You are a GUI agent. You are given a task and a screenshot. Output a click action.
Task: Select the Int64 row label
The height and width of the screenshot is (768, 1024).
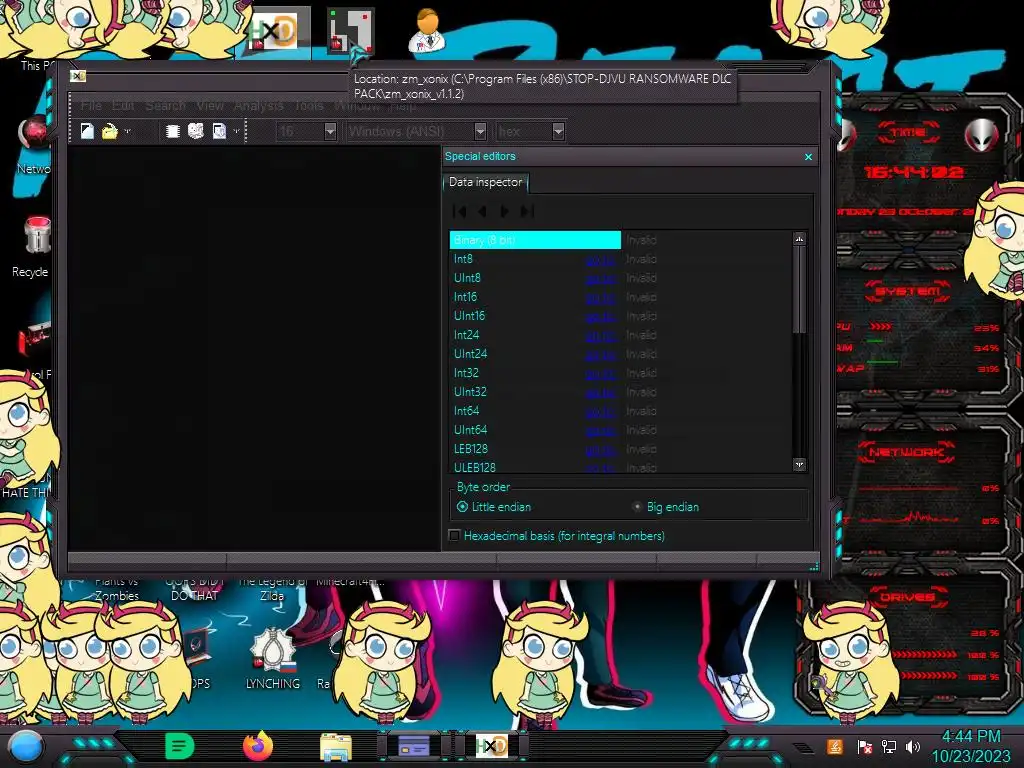466,411
